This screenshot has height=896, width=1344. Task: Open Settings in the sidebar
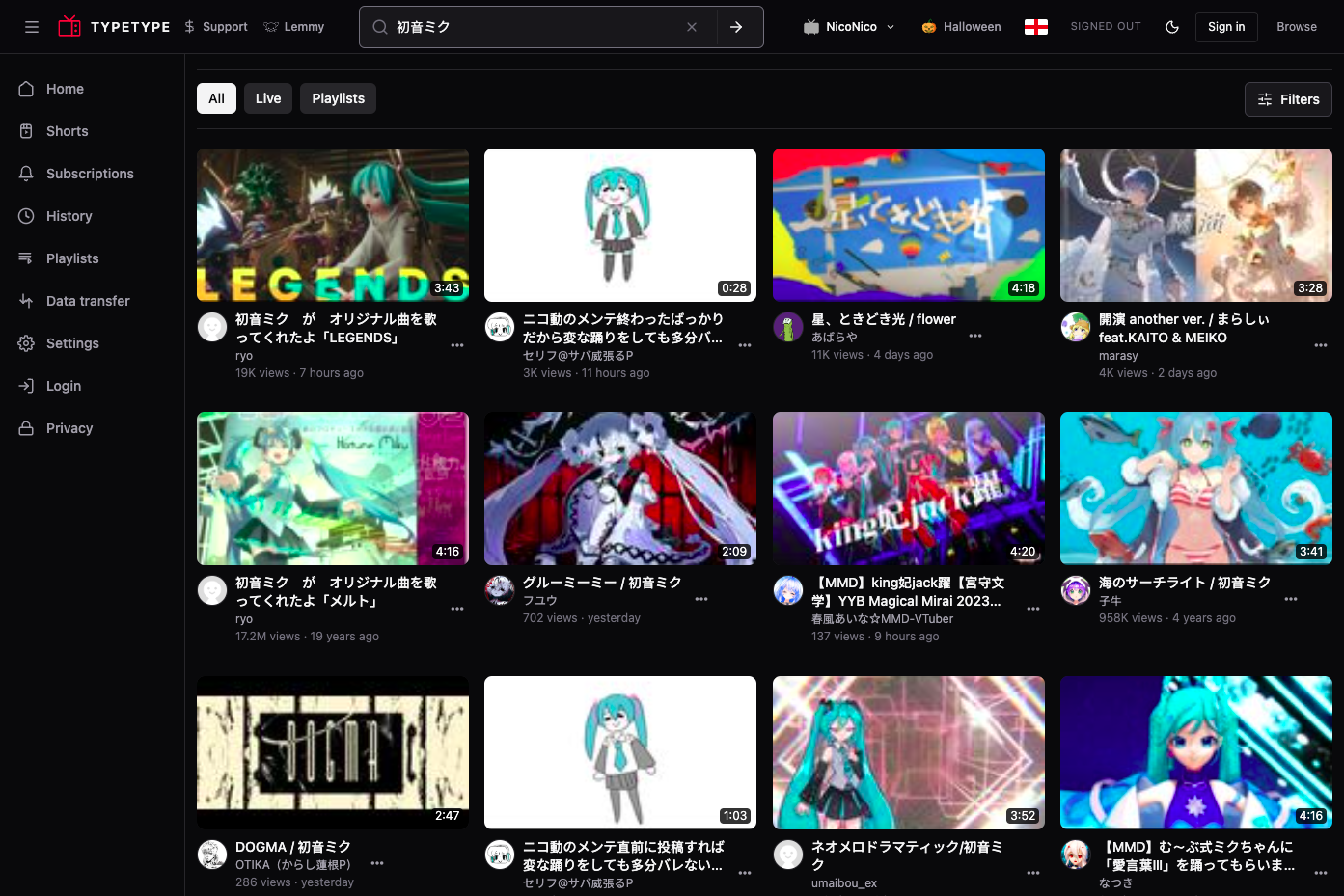[92, 343]
